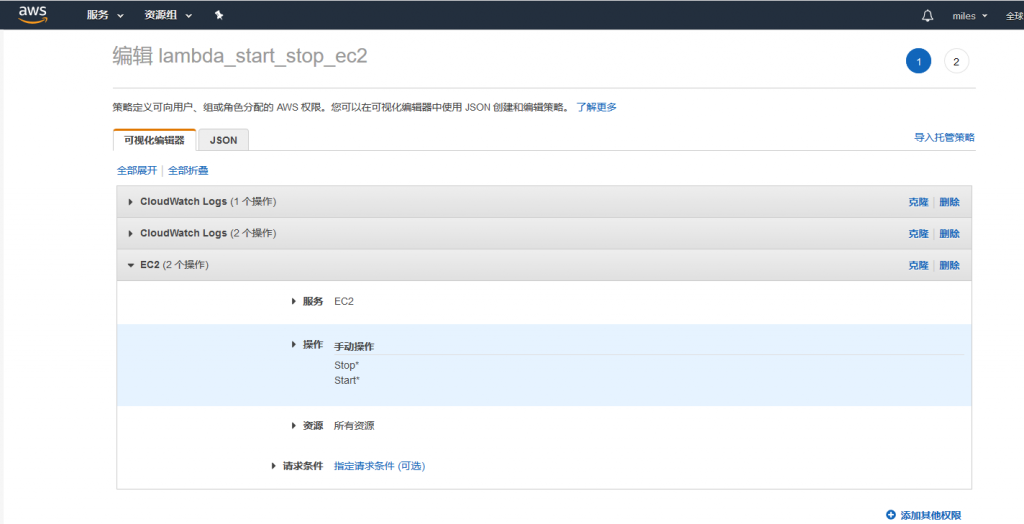1024x524 pixels.
Task: Click the plus icon for 添加其他权限
Action: coord(891,515)
